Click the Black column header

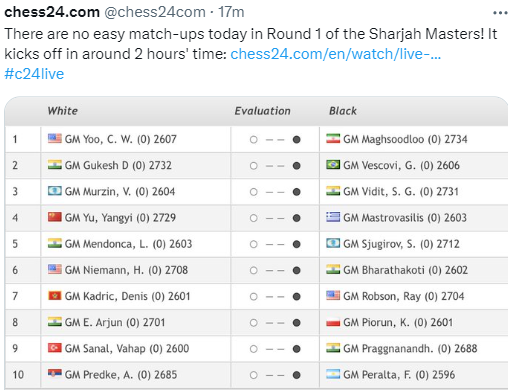343,111
